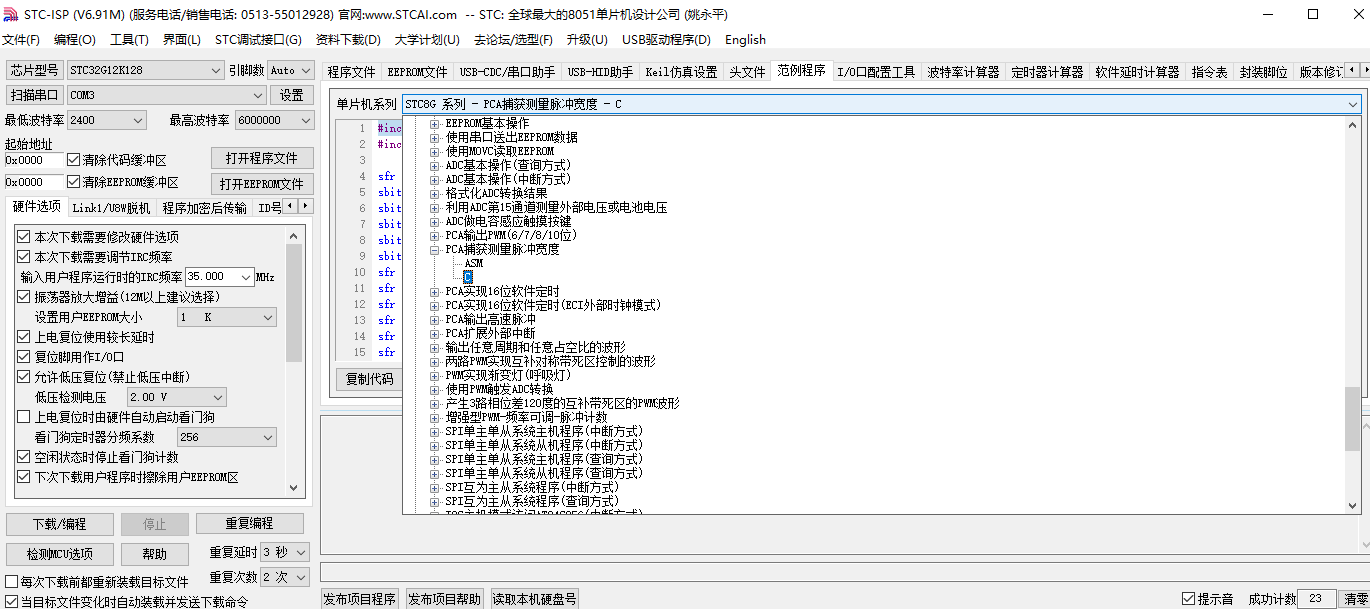The image size is (1370, 609).
Task: Open 设置用户EEPROM大小 dropdown
Action: (227, 317)
